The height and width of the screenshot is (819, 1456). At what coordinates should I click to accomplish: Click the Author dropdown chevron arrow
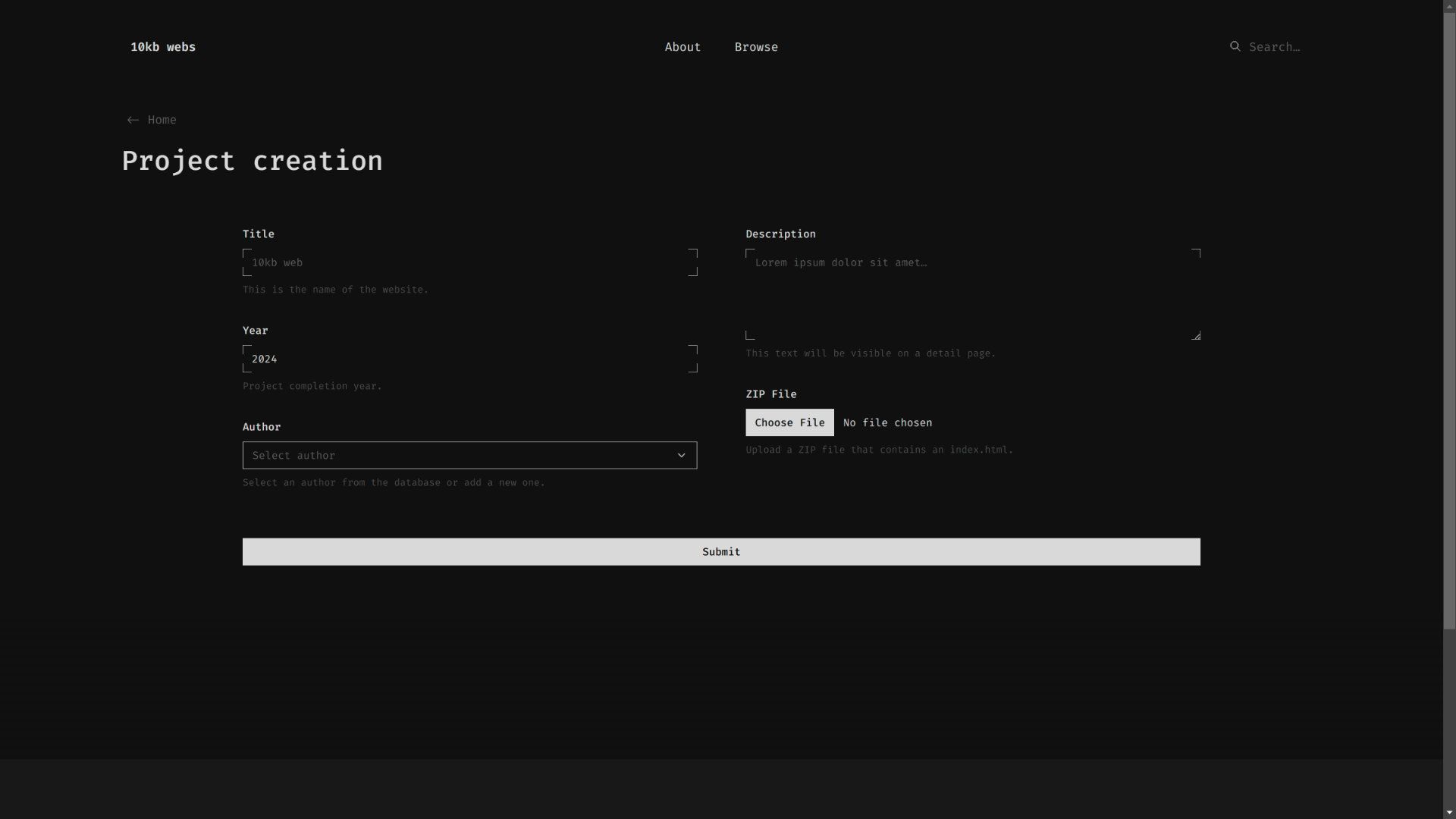coord(681,455)
